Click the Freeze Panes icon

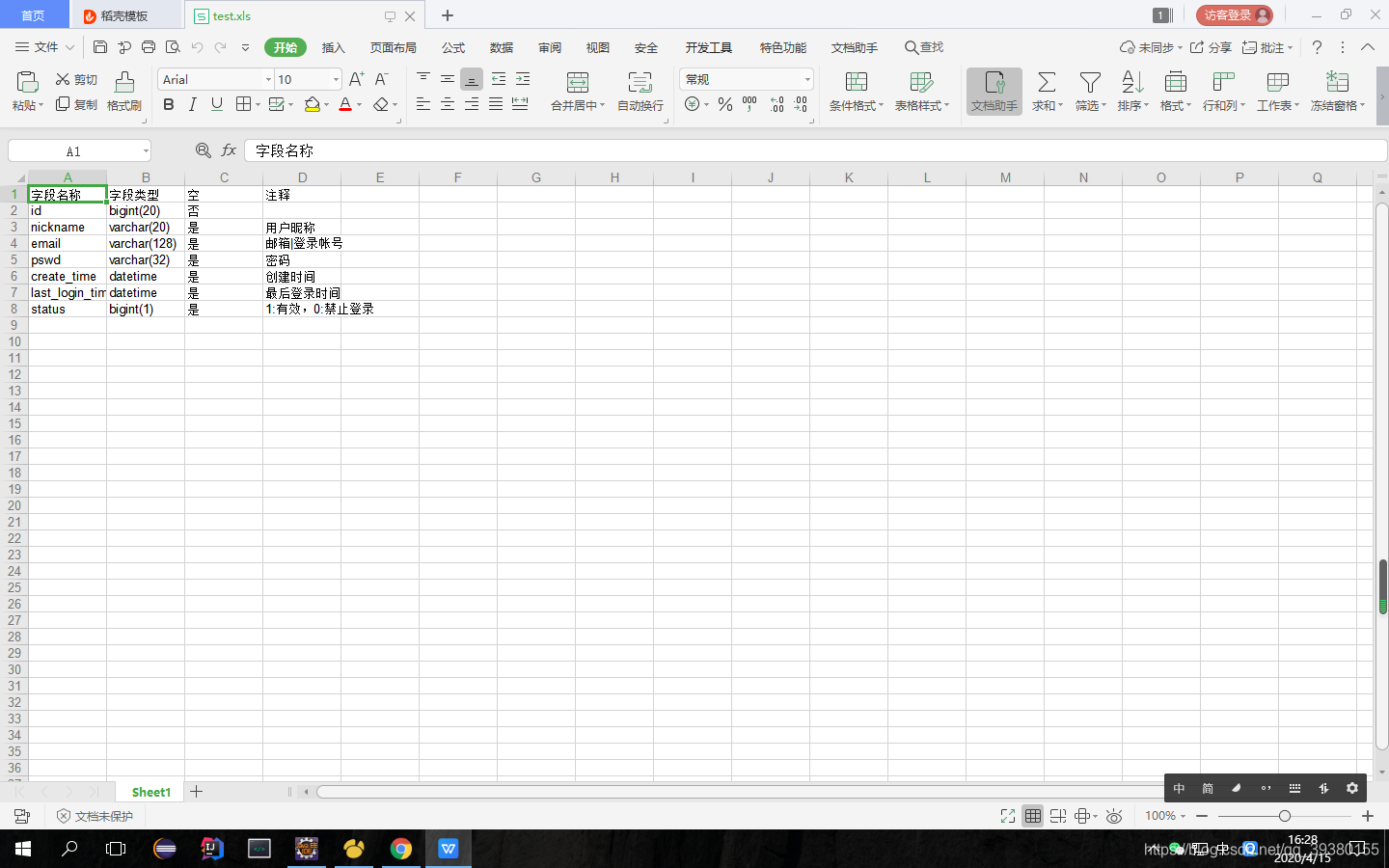pyautogui.click(x=1337, y=82)
